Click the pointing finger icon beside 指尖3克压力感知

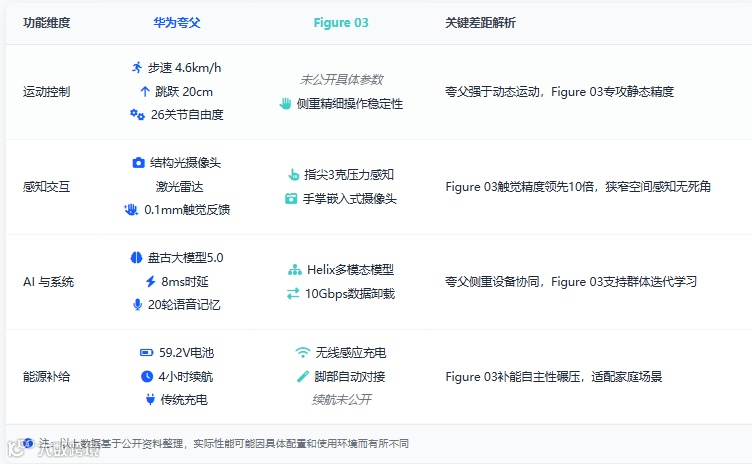tap(294, 175)
